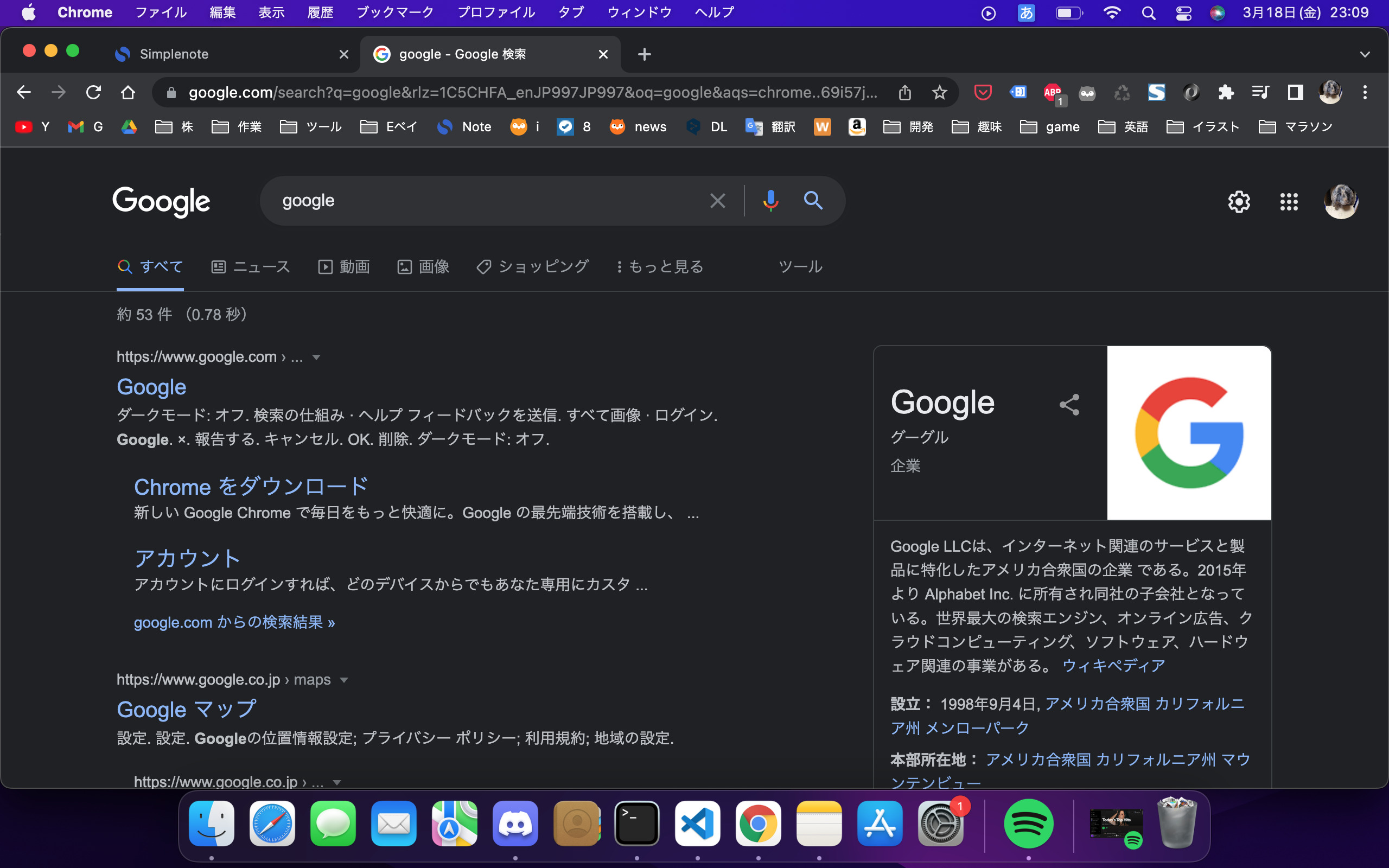Open the Extensions puzzle piece menu
Screen dimensions: 1389x868
[1226, 92]
